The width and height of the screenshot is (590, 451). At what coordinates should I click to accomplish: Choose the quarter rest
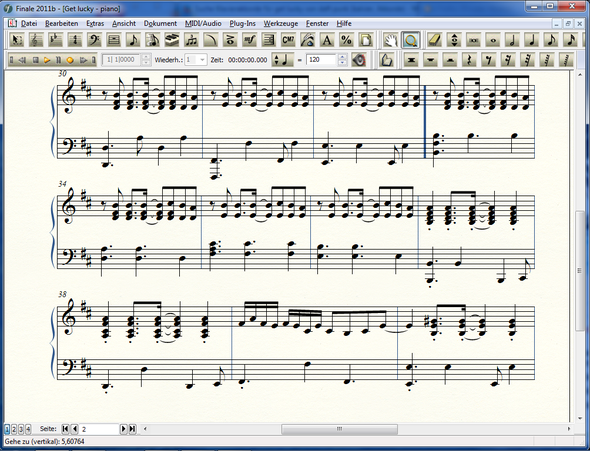coord(469,60)
